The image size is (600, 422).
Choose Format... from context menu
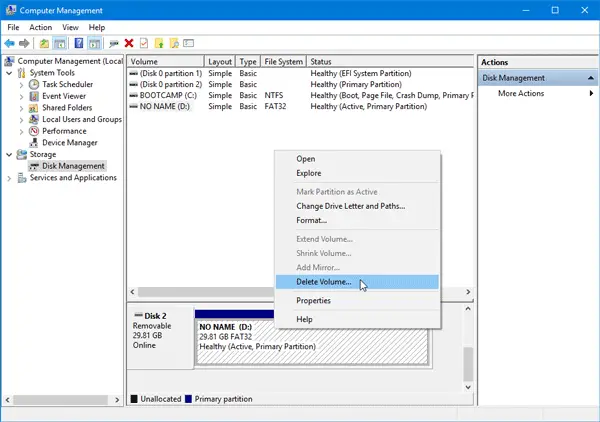357,220
